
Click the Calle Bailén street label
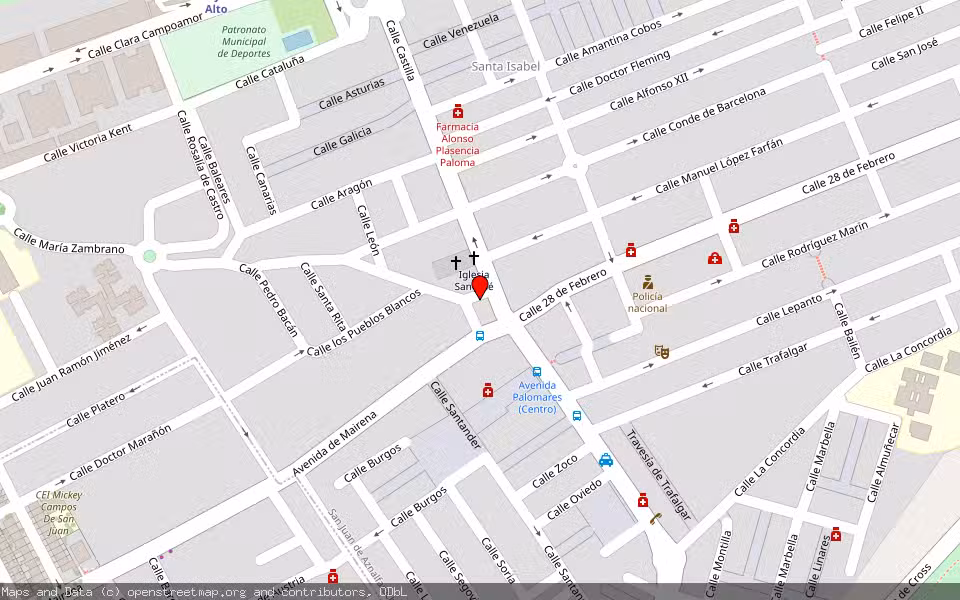[847, 331]
